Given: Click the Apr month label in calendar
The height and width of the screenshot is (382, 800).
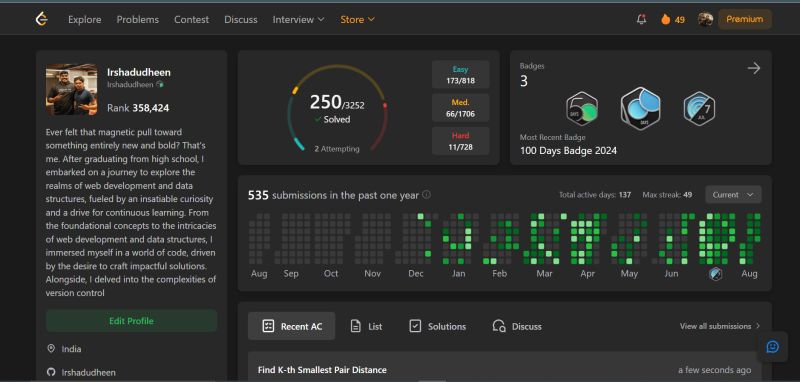Looking at the screenshot, I should (x=587, y=274).
